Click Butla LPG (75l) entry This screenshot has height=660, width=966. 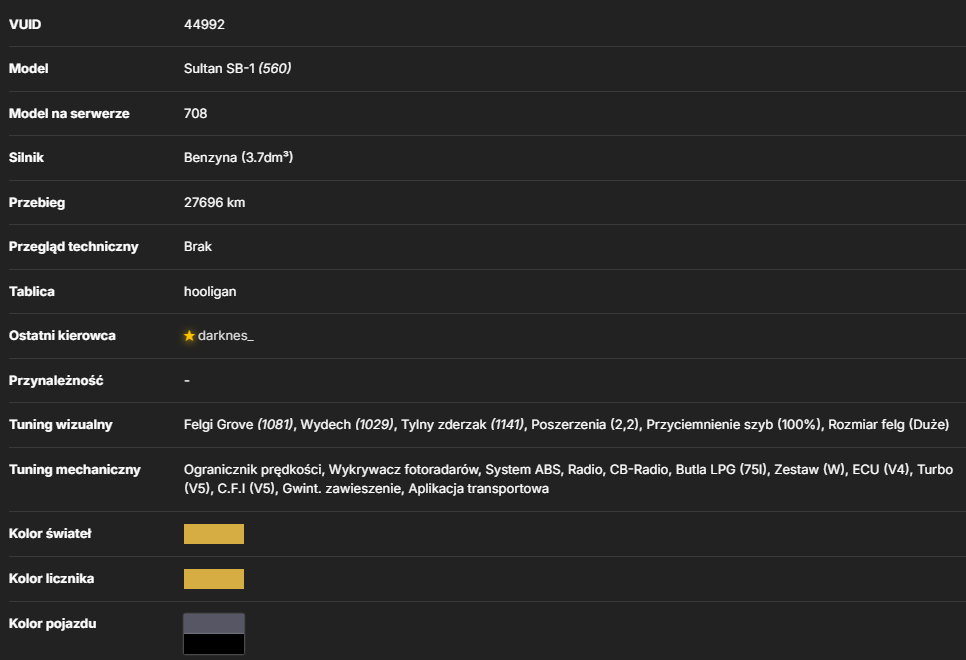(721, 470)
